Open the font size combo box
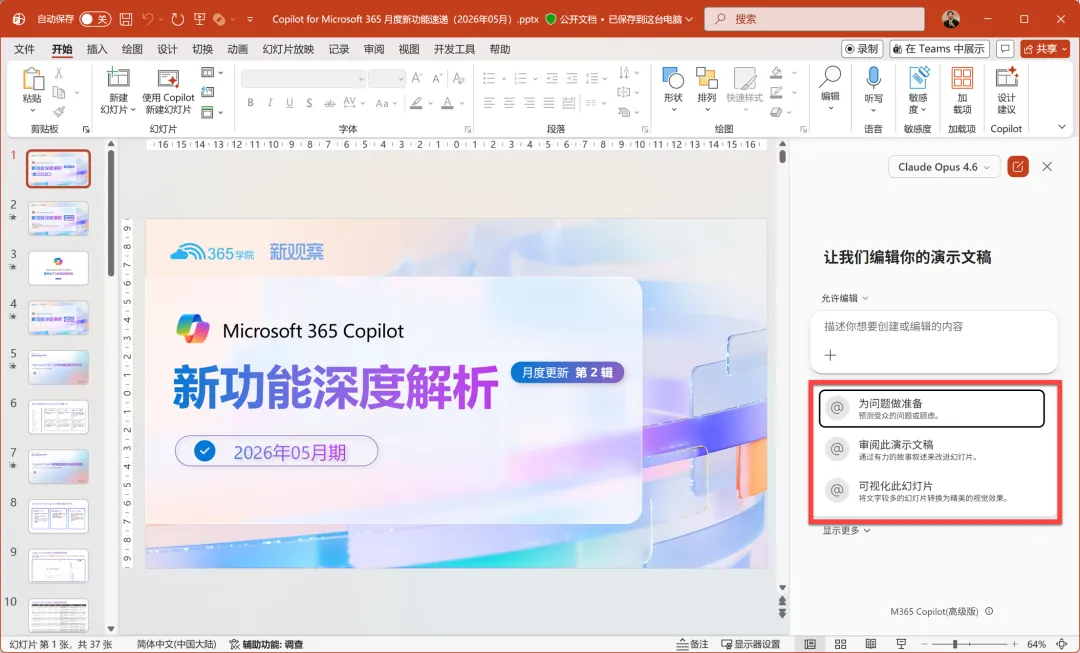This screenshot has width=1080, height=653. pos(386,79)
